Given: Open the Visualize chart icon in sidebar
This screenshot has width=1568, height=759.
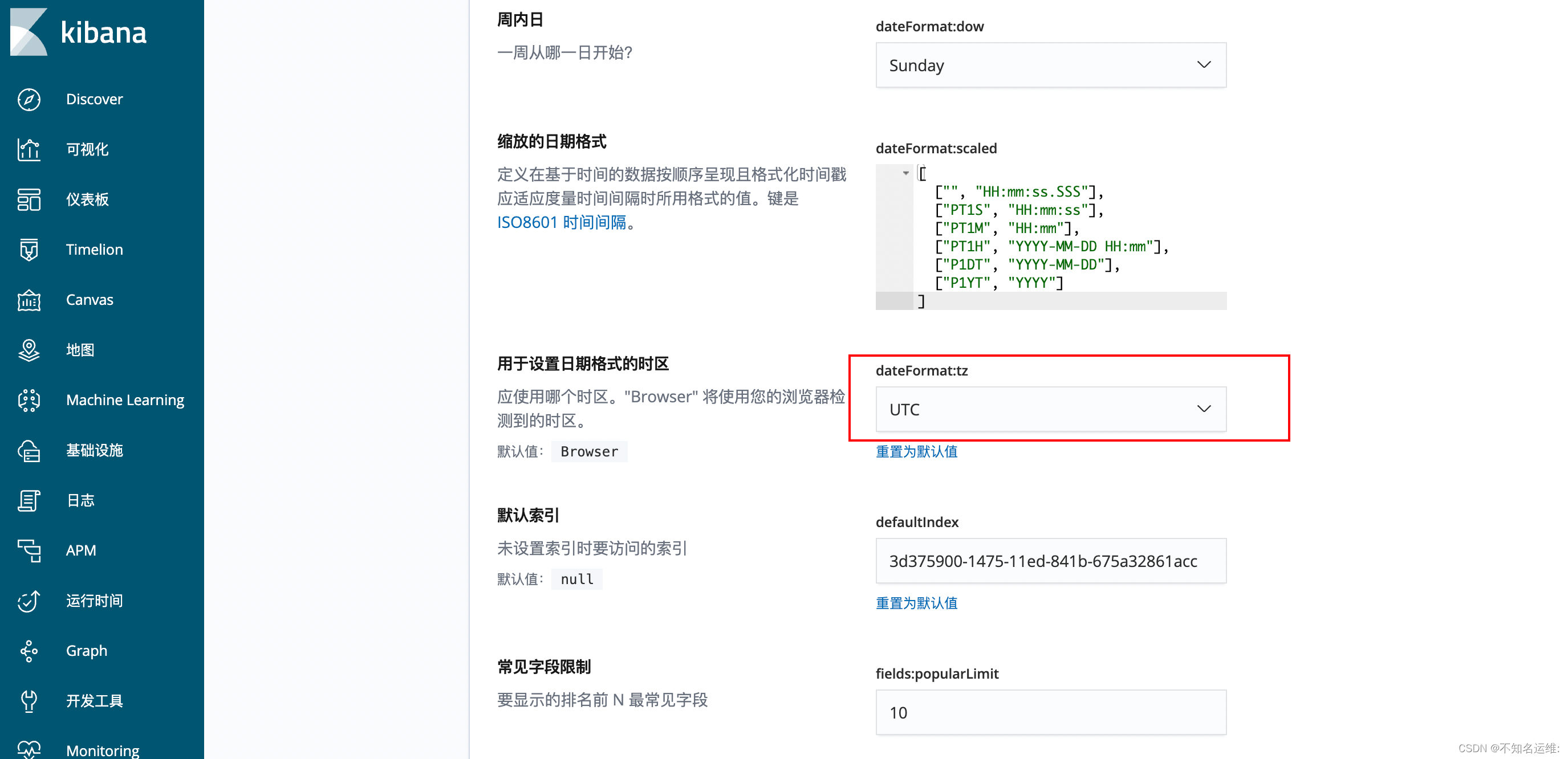Looking at the screenshot, I should (29, 150).
